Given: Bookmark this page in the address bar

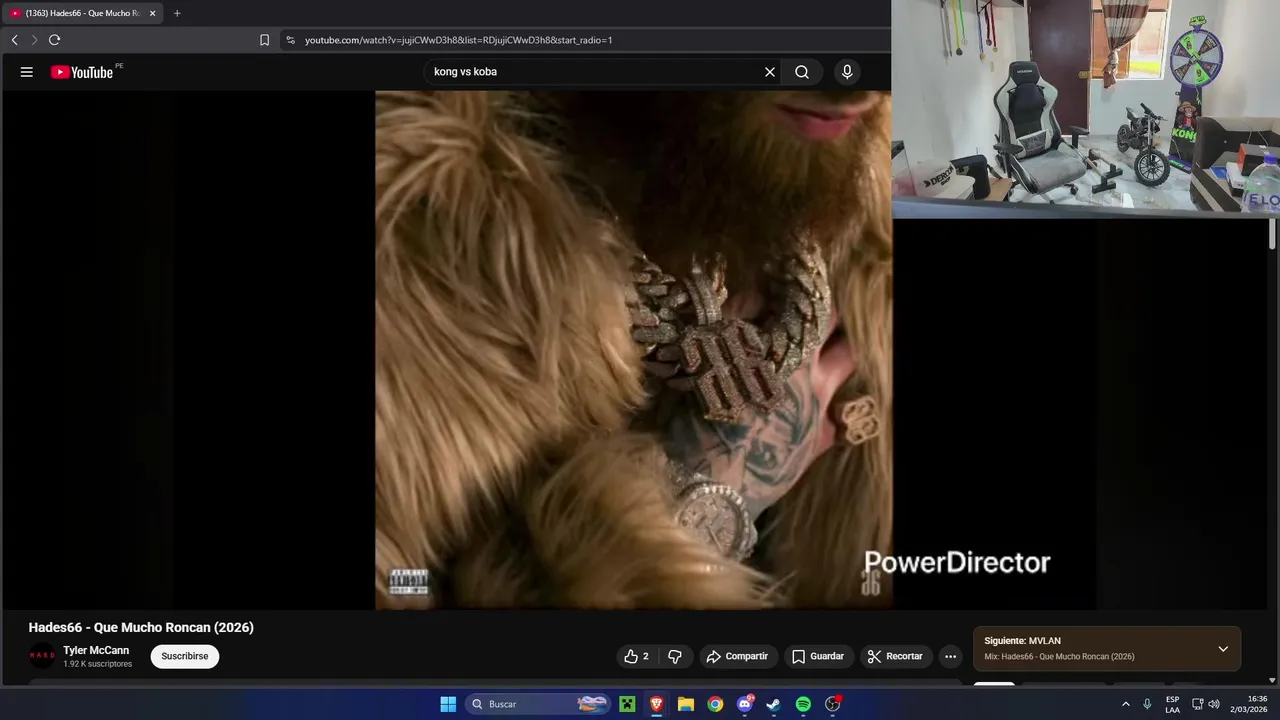Looking at the screenshot, I should [x=264, y=40].
